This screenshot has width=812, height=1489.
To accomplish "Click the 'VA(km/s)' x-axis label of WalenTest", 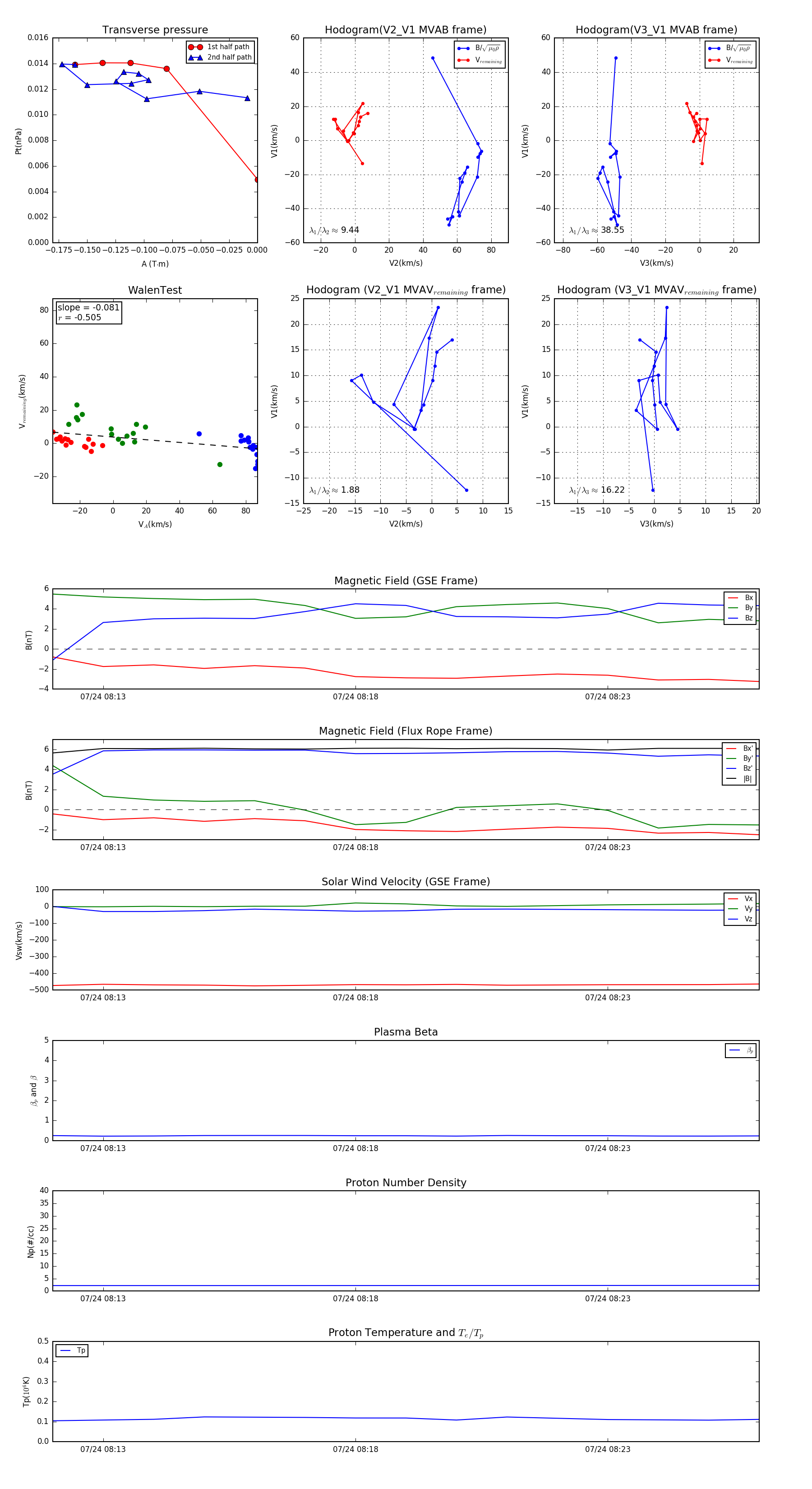I will click(x=155, y=524).
